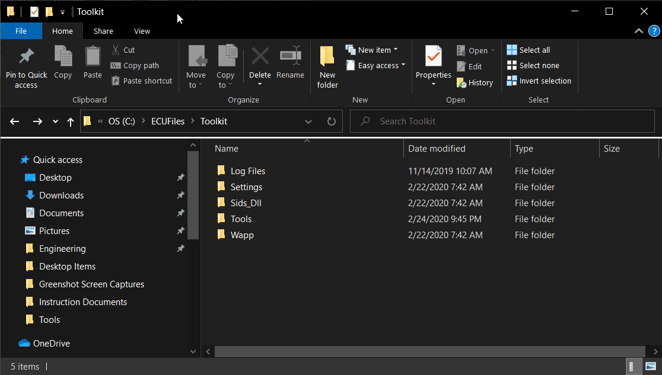The width and height of the screenshot is (662, 375).
Task: Click the navigation pane scrollbar thumb
Action: click(193, 196)
